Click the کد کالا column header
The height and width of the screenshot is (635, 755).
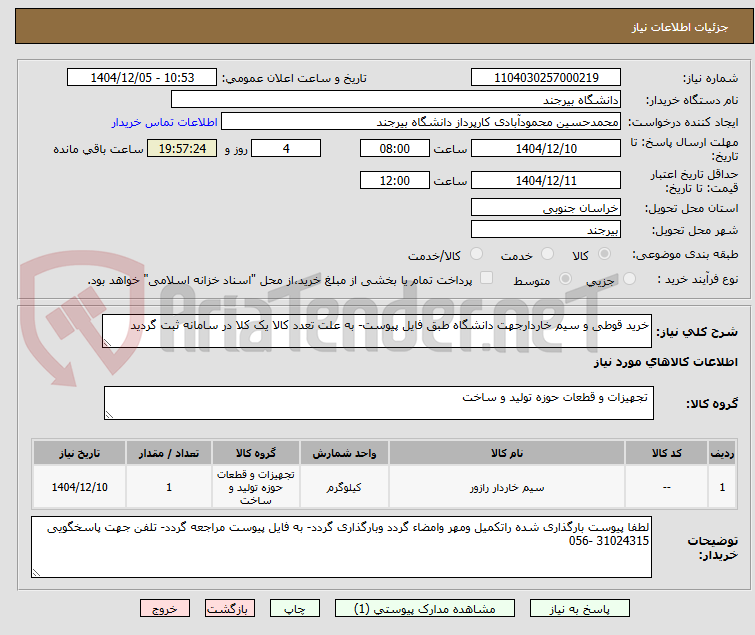pyautogui.click(x=666, y=453)
